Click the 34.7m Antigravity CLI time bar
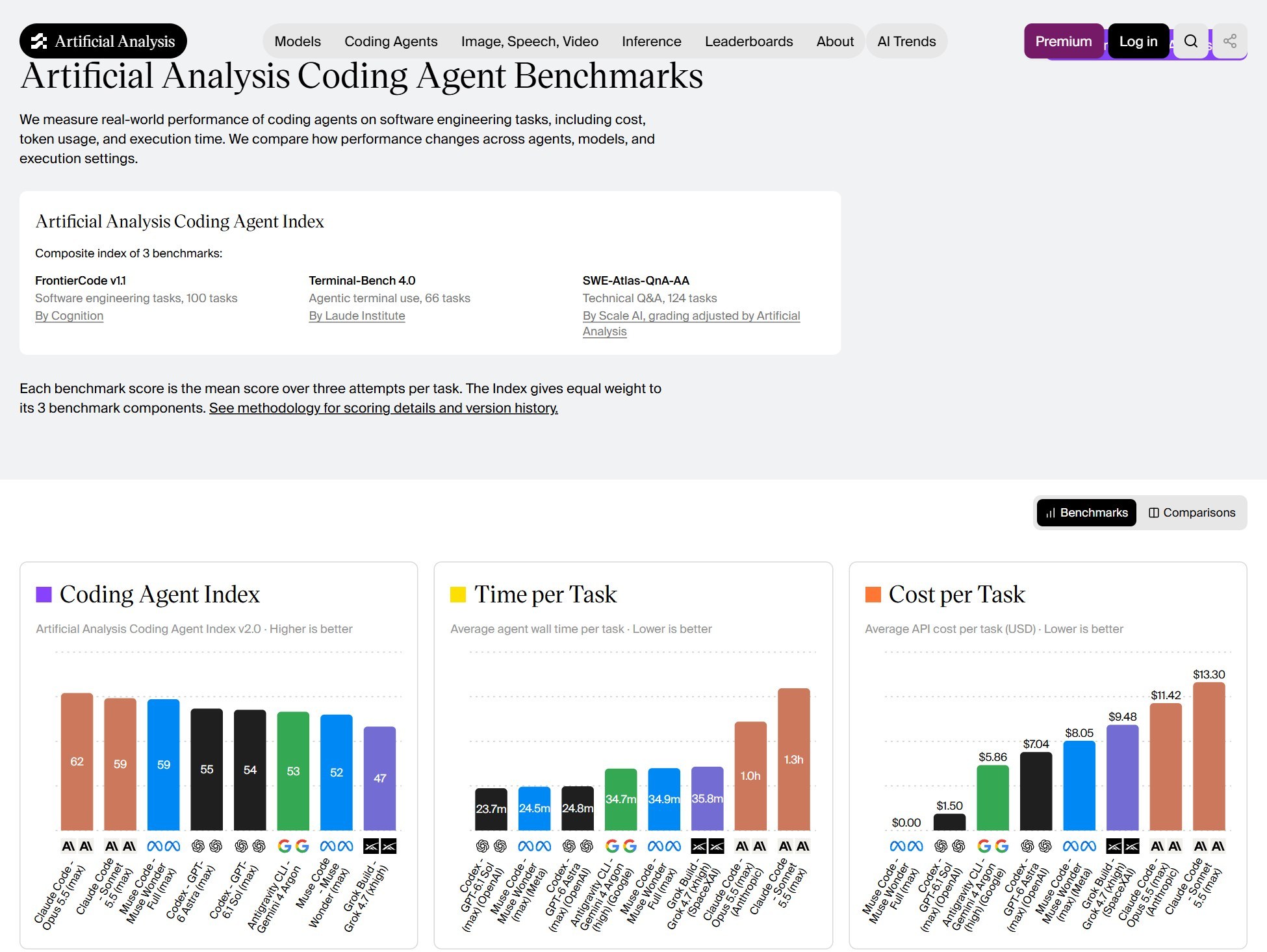The width and height of the screenshot is (1267, 952). (621, 799)
